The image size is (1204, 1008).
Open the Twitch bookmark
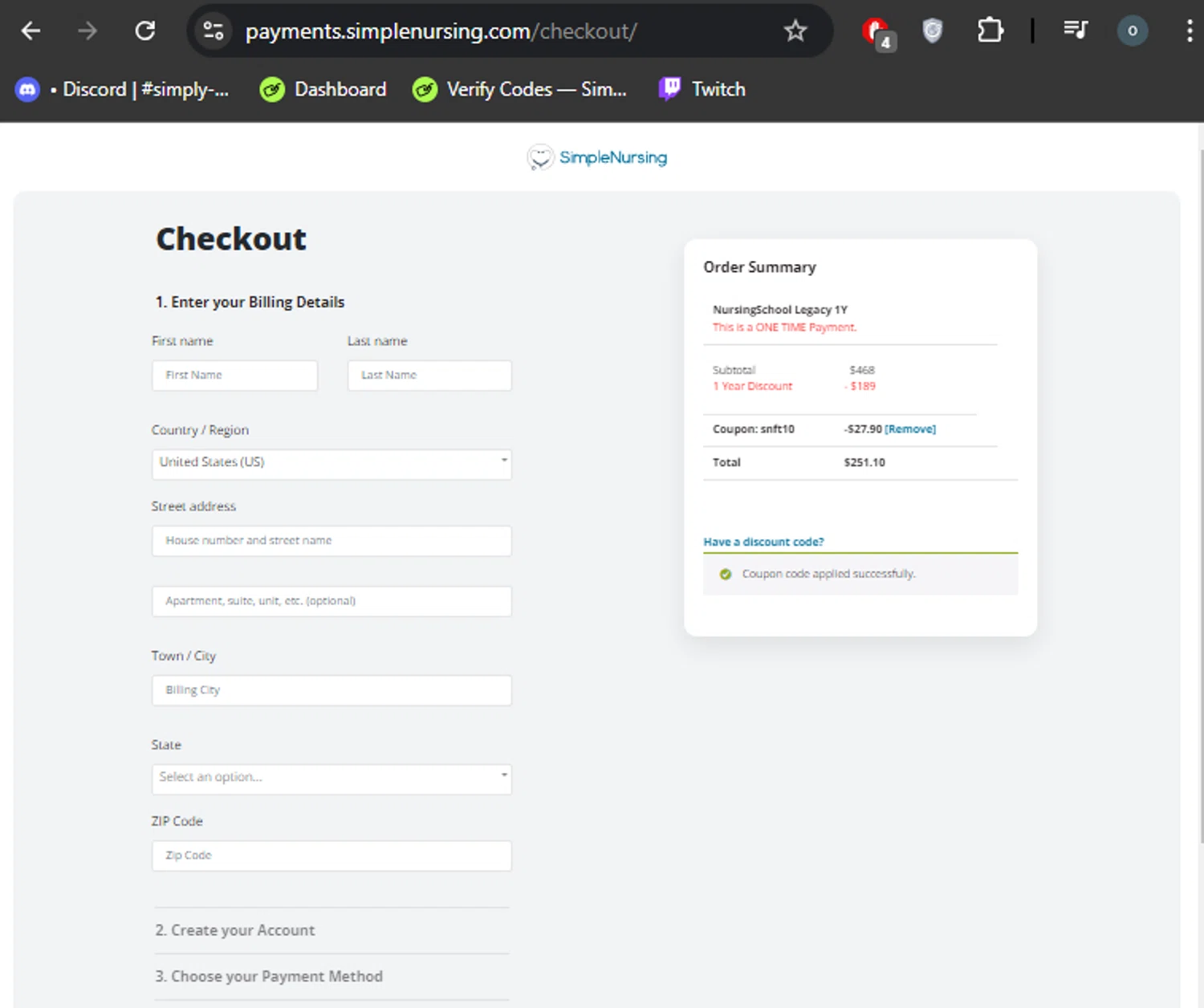[x=702, y=89]
